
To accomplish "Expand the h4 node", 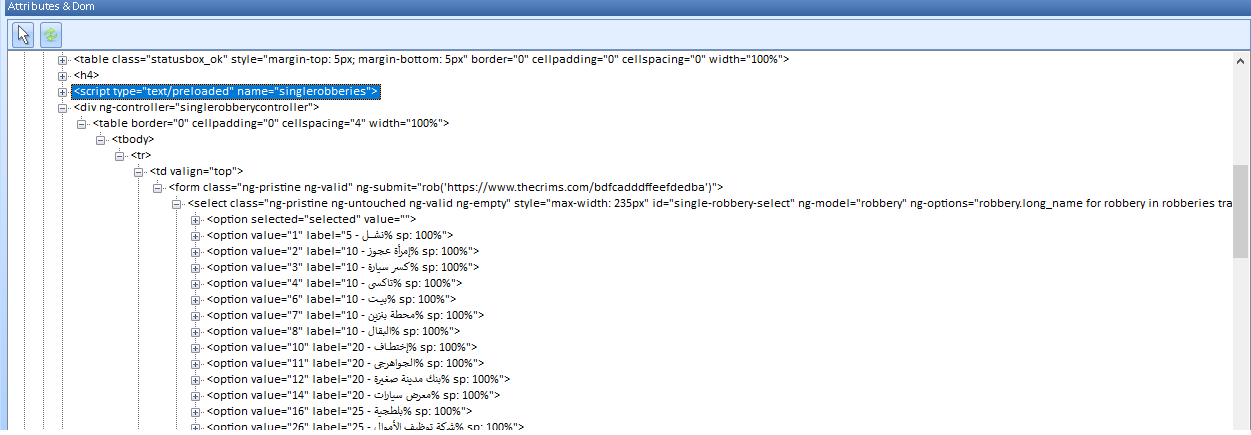I will point(63,75).
